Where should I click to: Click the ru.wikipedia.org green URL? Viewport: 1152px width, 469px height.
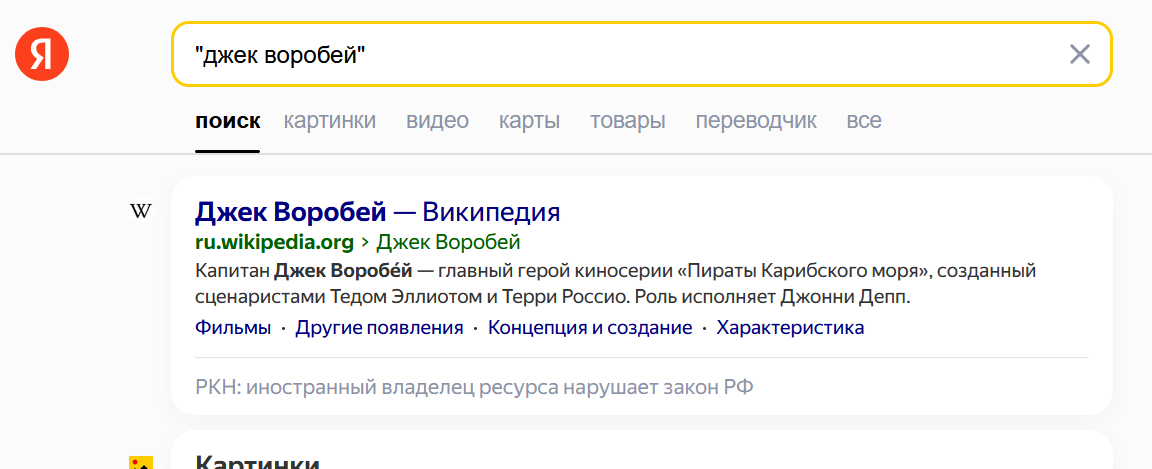pyautogui.click(x=274, y=242)
